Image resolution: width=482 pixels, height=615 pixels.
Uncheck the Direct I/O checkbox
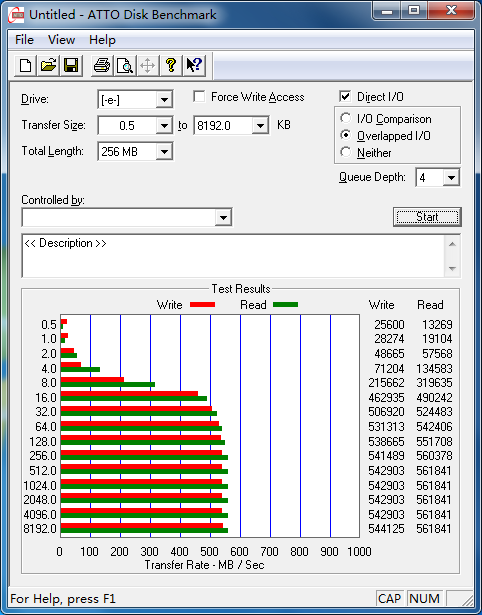tap(345, 96)
